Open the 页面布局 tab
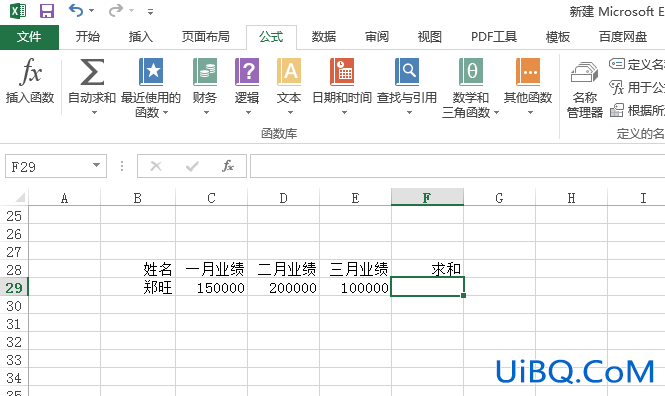The image size is (665, 396). pyautogui.click(x=206, y=37)
